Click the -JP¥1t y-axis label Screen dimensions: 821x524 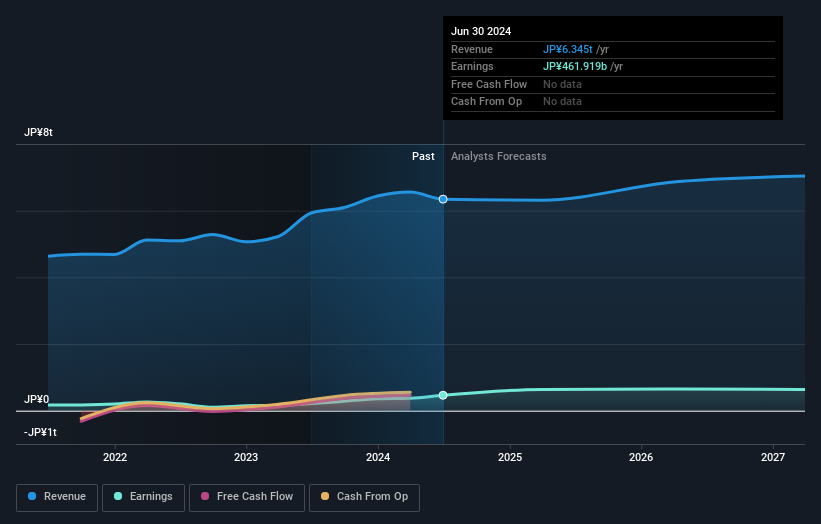(x=40, y=432)
